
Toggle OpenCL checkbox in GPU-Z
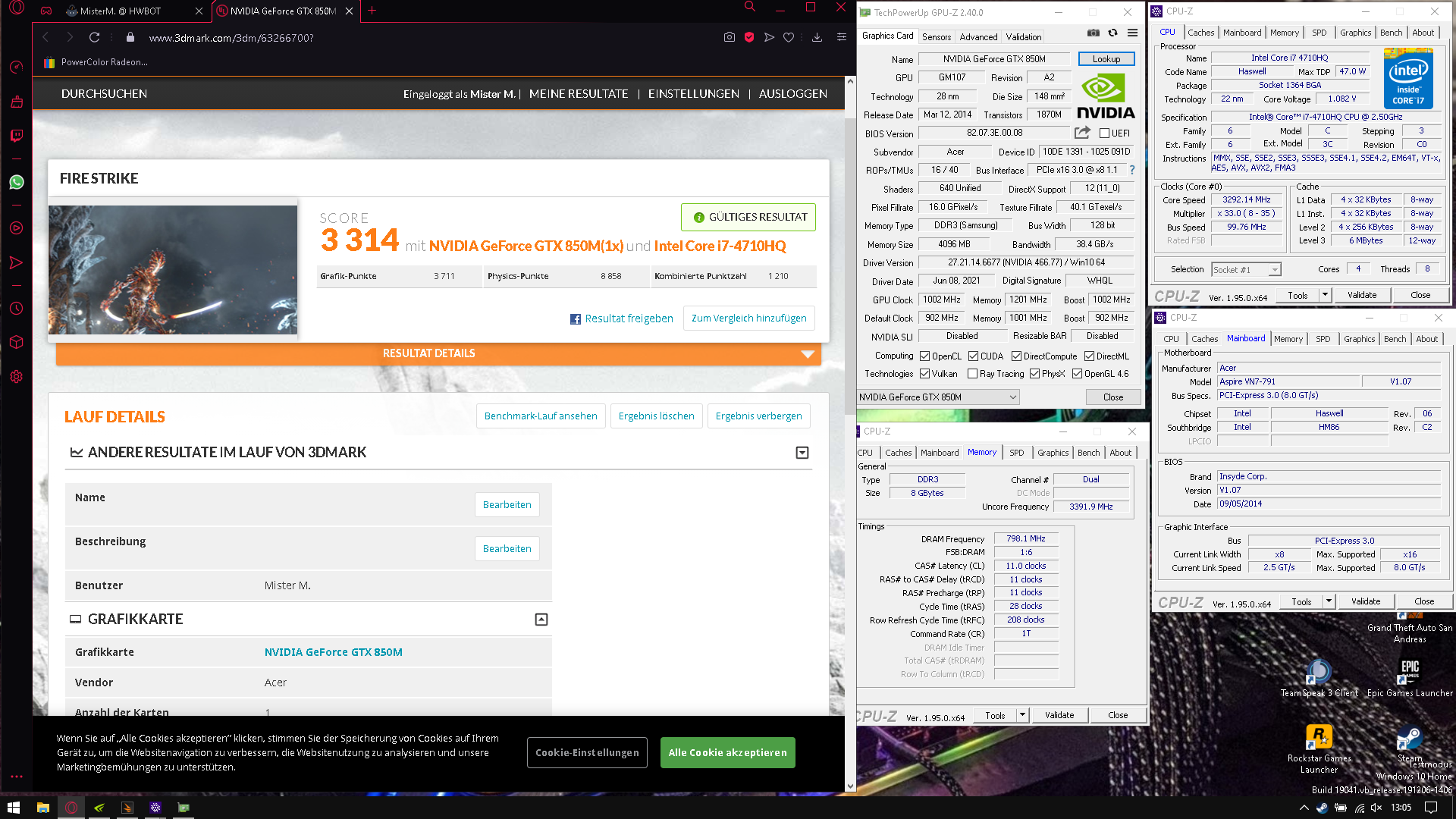point(924,356)
